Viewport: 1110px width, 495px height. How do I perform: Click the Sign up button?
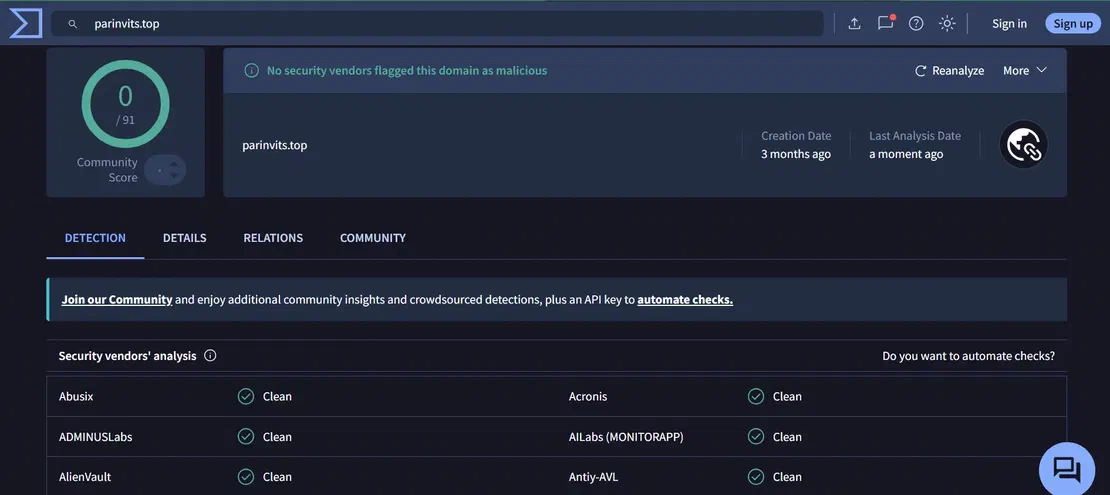click(x=1072, y=23)
